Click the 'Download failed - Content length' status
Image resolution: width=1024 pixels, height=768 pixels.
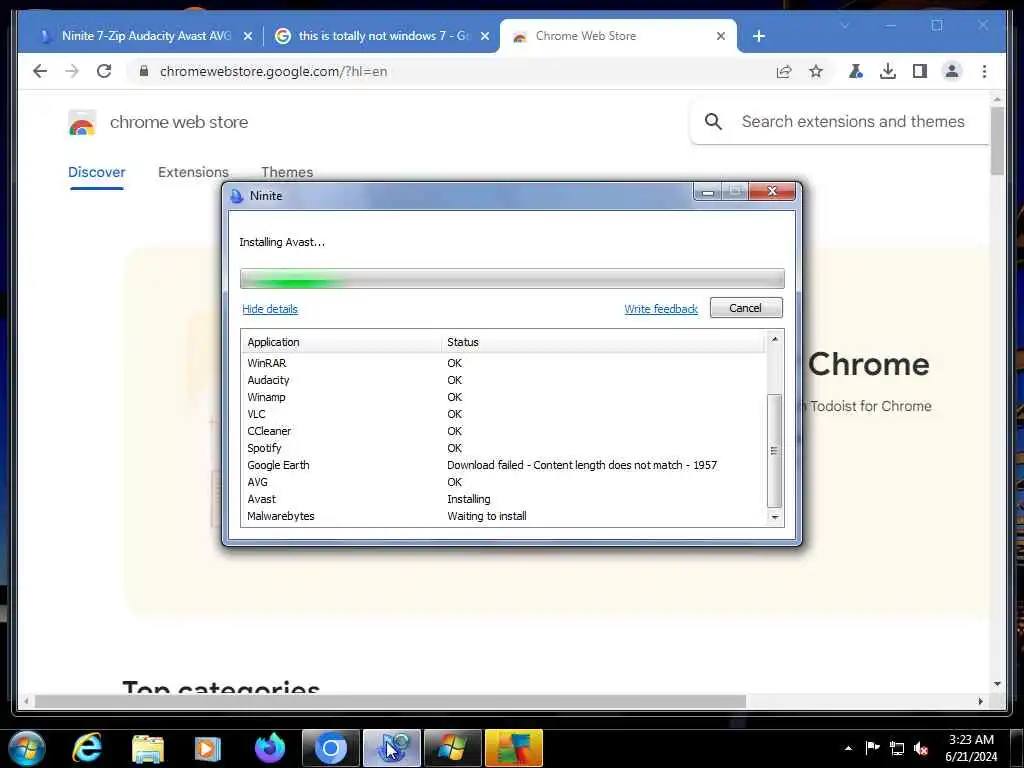(582, 465)
